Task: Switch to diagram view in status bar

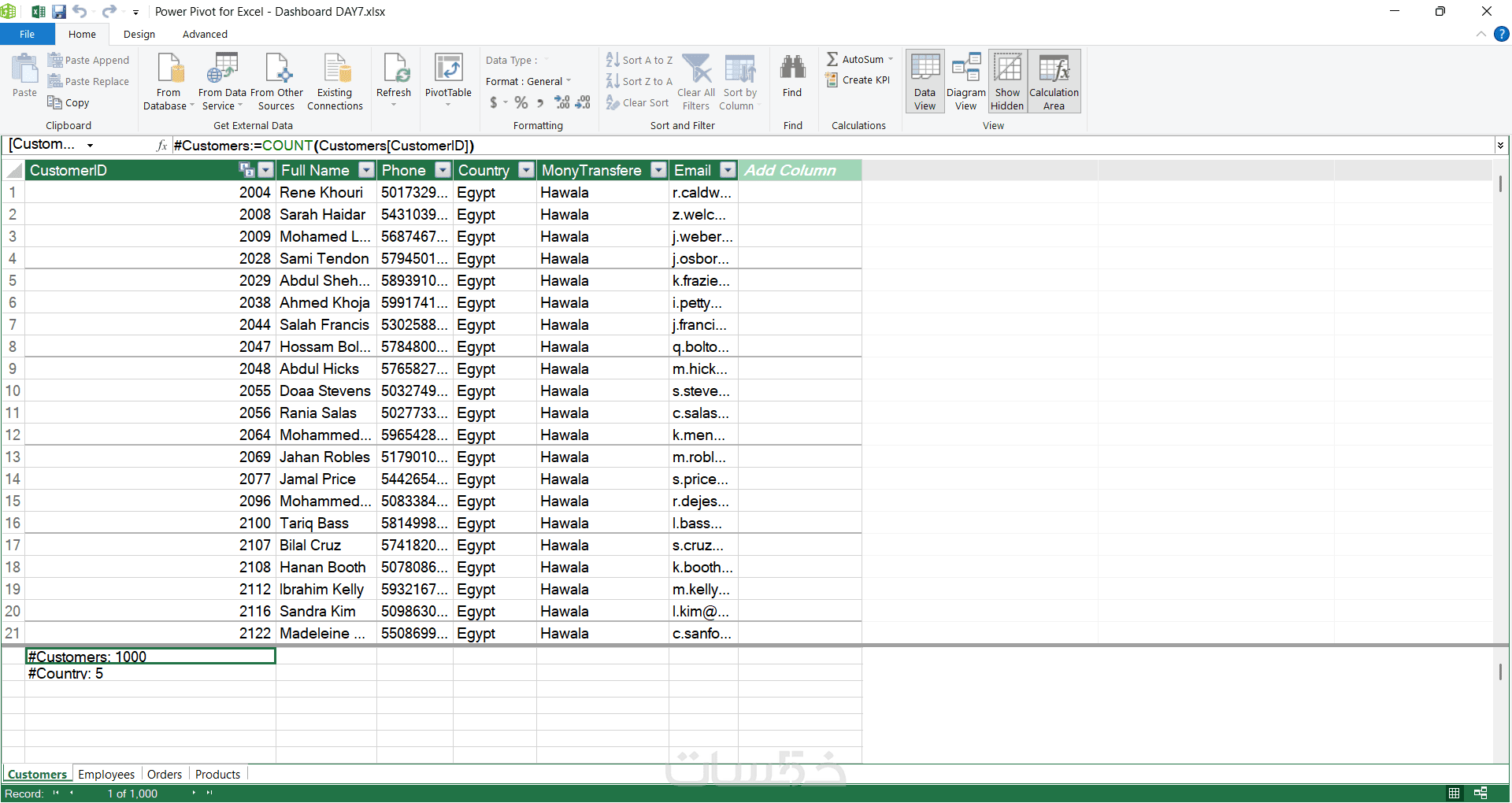Action: [x=1480, y=794]
